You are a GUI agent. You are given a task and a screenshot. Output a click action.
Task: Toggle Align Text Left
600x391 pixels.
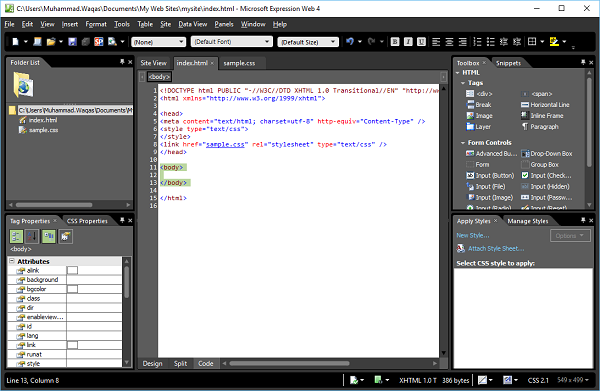[436, 42]
